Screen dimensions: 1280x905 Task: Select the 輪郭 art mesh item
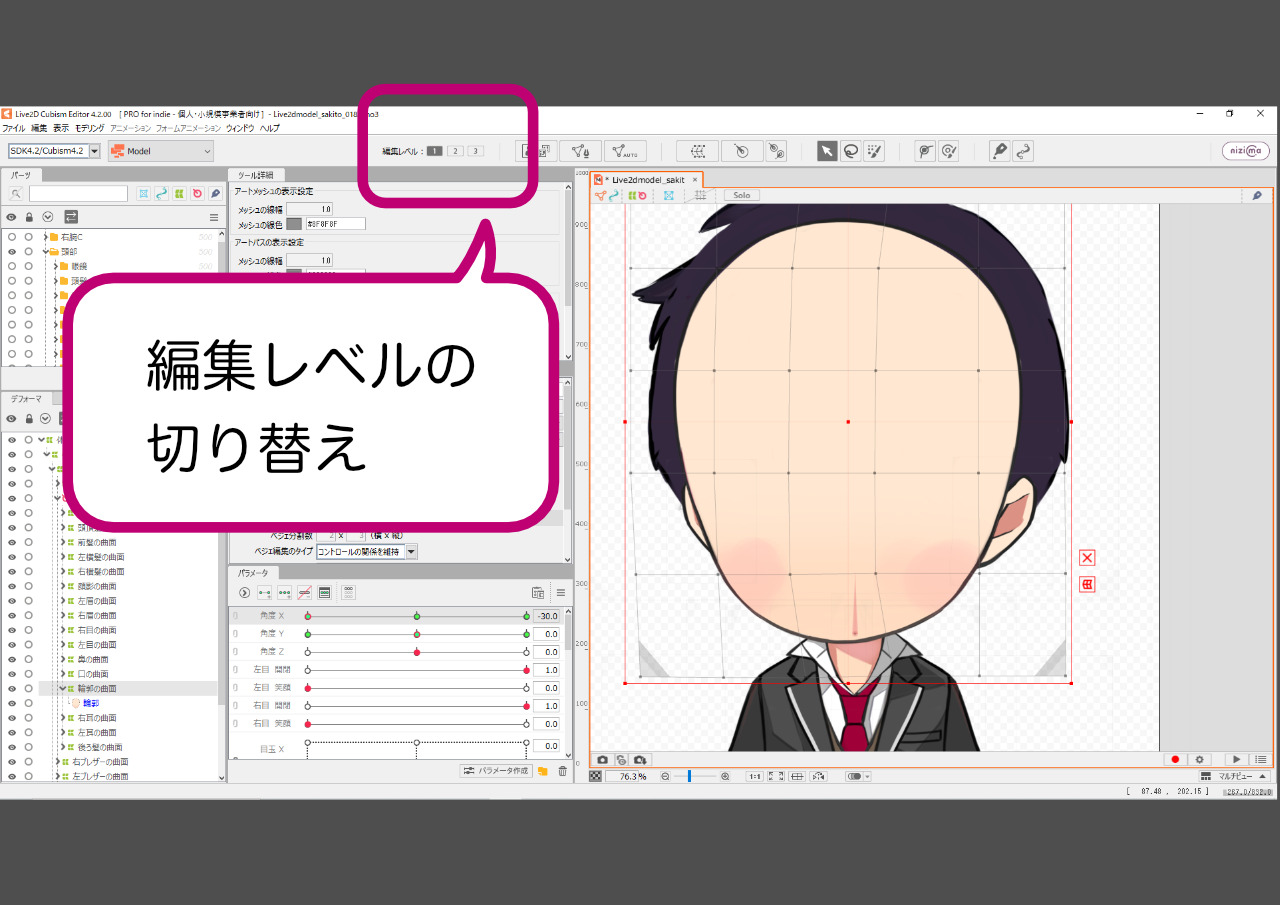click(x=90, y=703)
